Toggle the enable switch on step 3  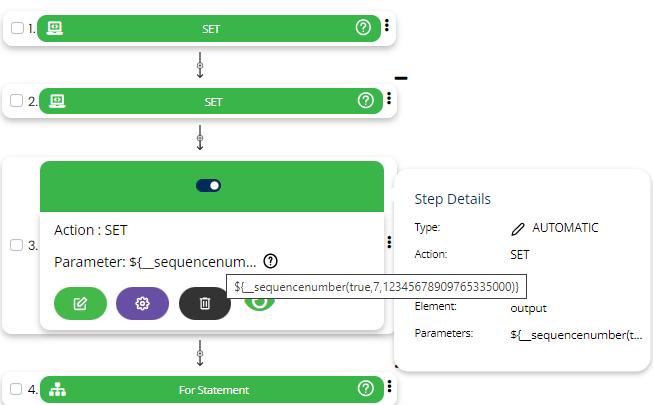(210, 185)
